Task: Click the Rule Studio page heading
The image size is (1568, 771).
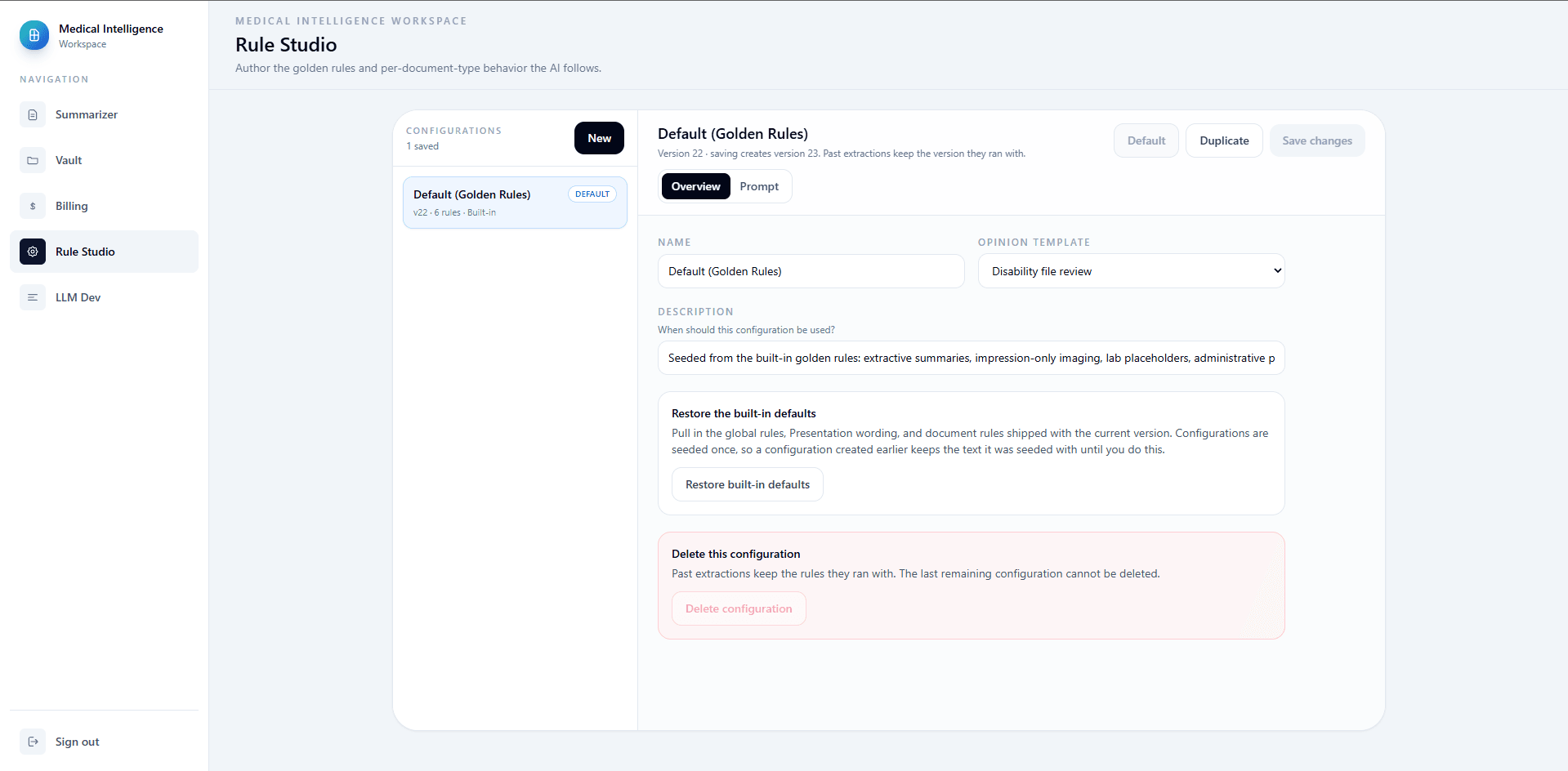Action: [x=286, y=45]
